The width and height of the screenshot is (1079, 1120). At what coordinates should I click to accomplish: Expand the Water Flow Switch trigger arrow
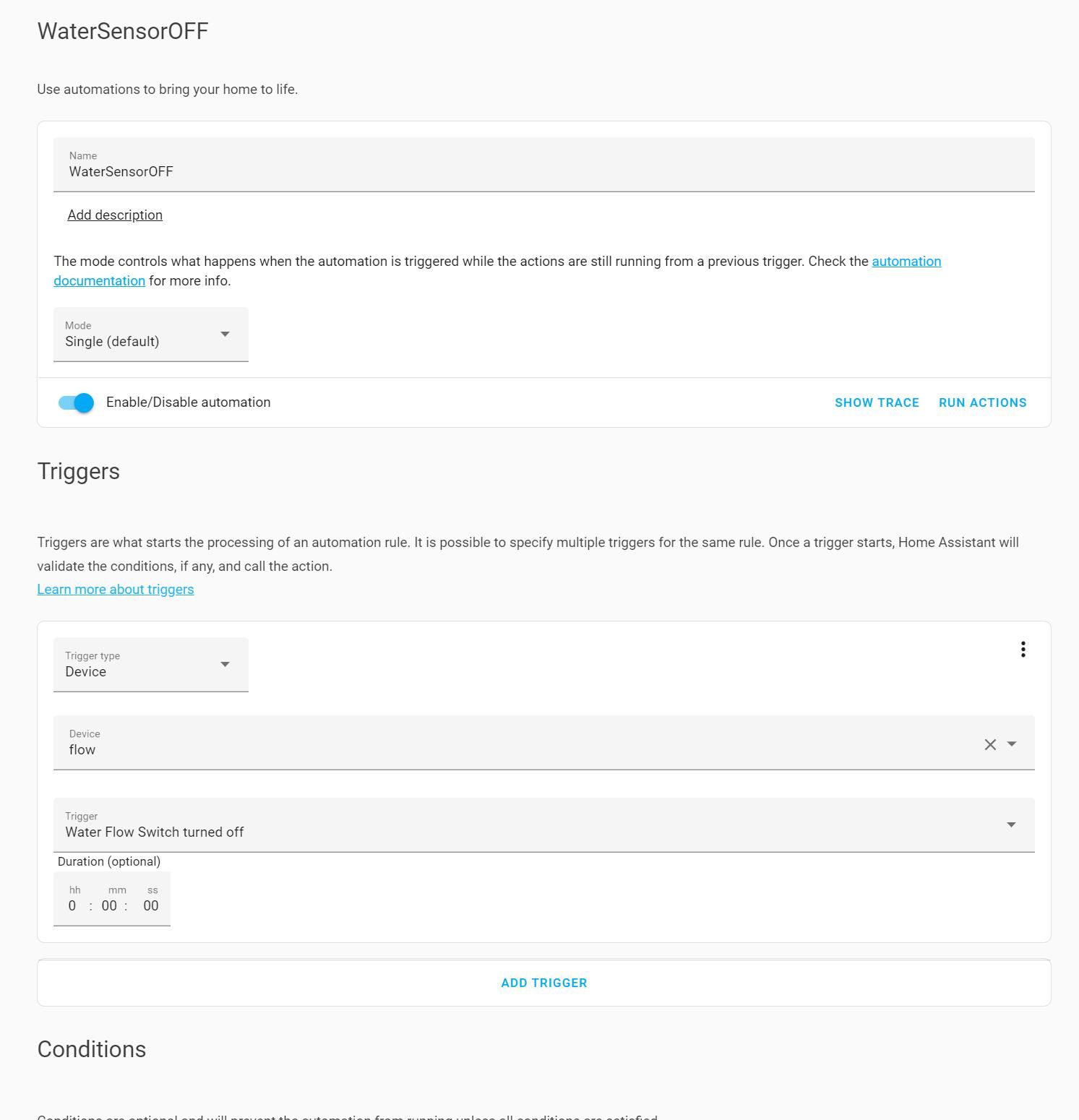tap(1011, 824)
